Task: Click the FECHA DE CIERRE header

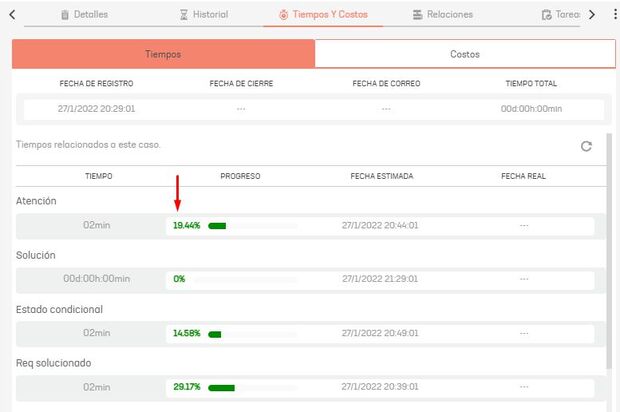Action: [x=241, y=83]
